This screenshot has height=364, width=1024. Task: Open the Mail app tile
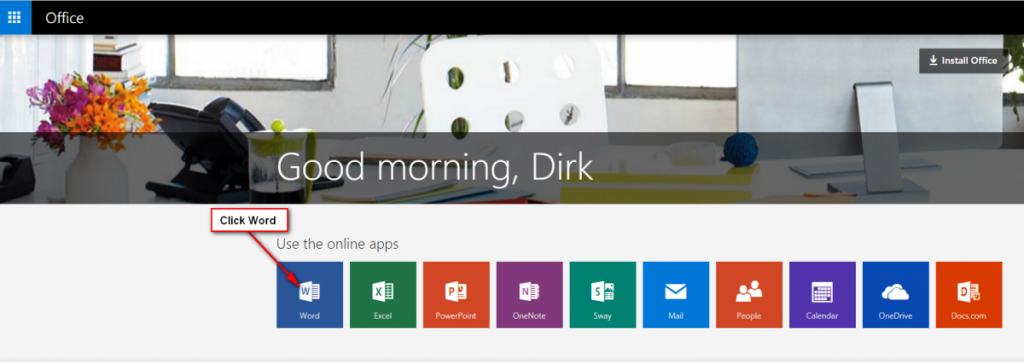pyautogui.click(x=676, y=295)
